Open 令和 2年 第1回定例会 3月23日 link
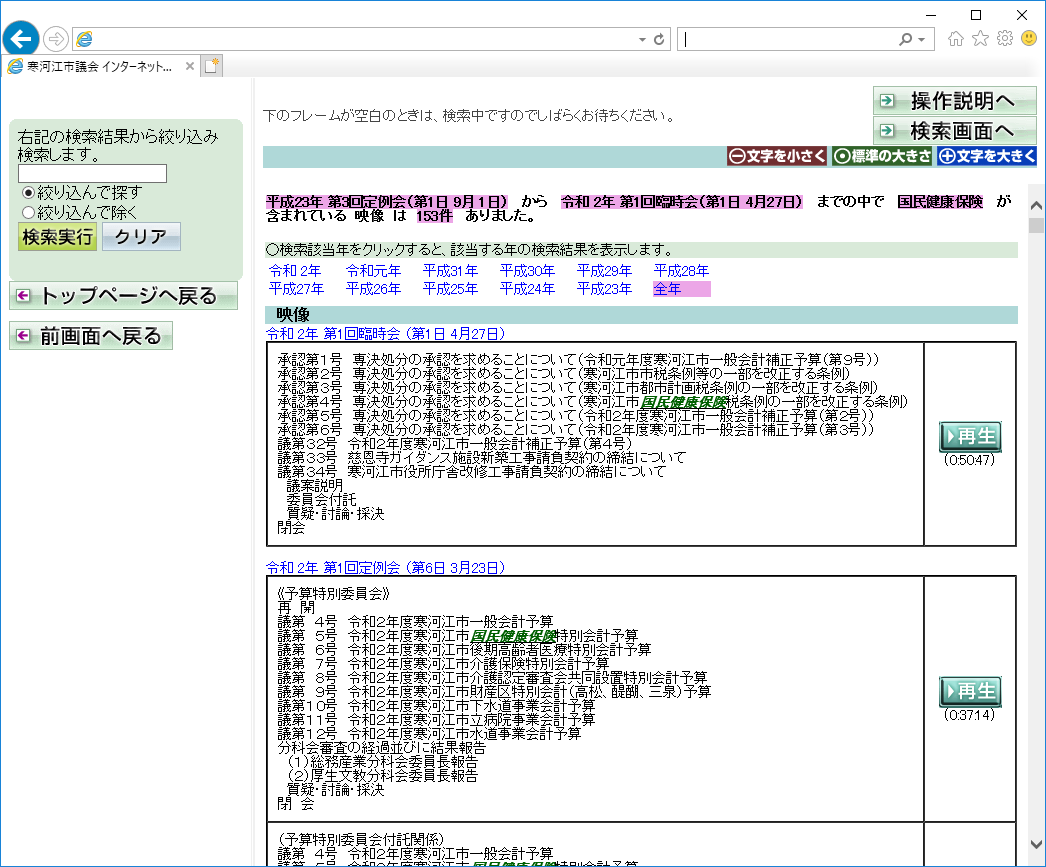The image size is (1046, 867). (386, 568)
